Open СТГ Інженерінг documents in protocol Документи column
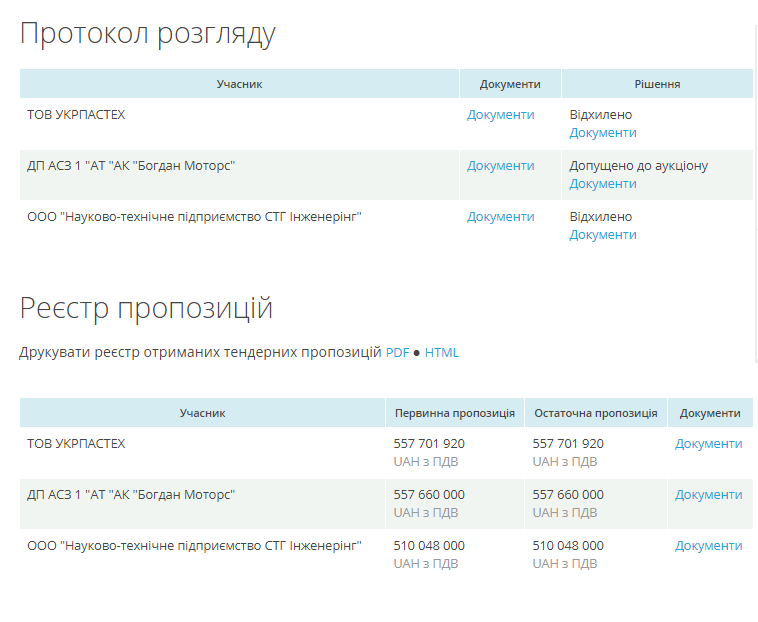Image resolution: width=758 pixels, height=622 pixels. [500, 217]
